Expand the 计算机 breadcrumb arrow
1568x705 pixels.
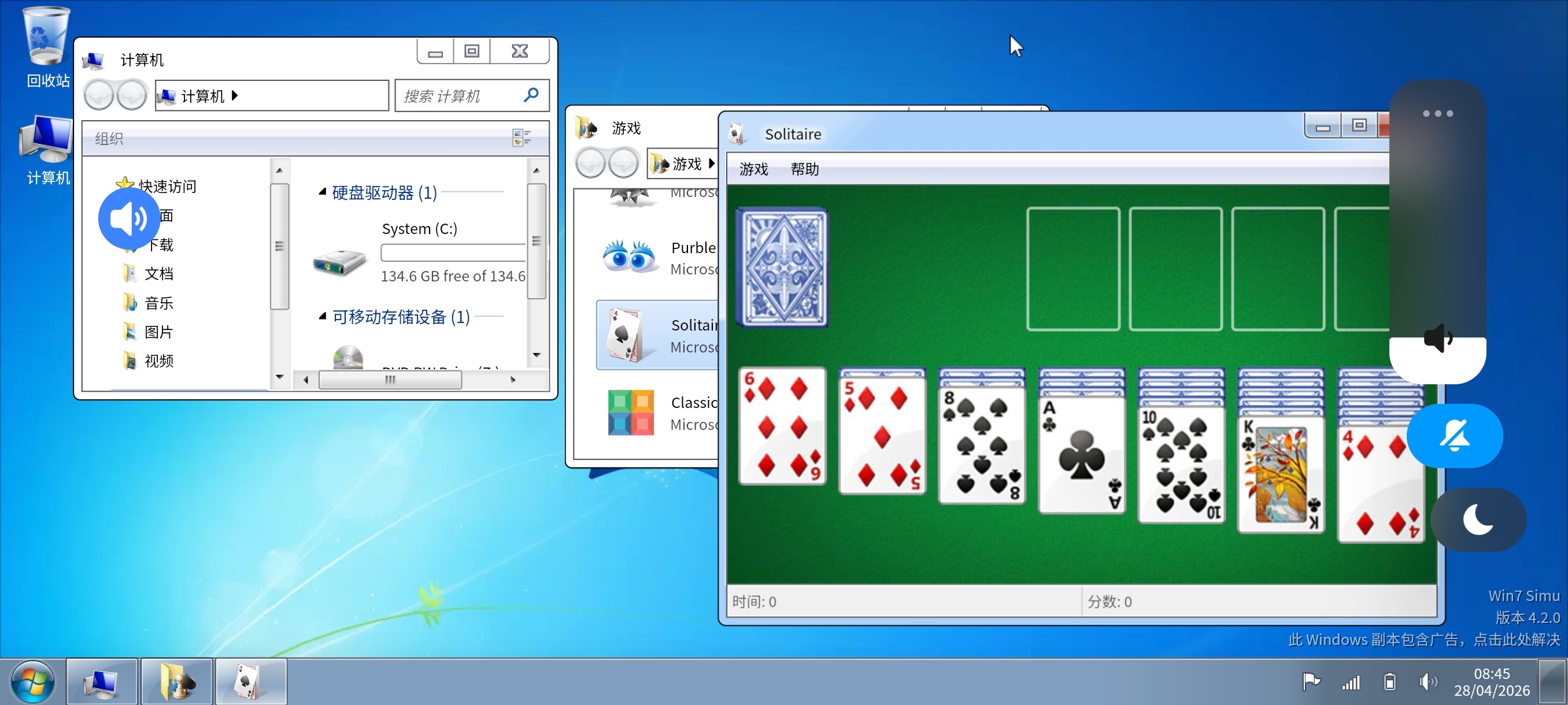[234, 95]
